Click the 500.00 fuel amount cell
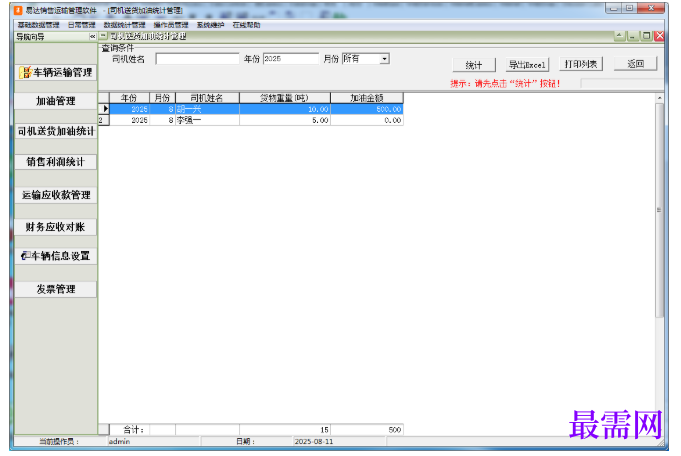The image size is (681, 456). coord(367,109)
